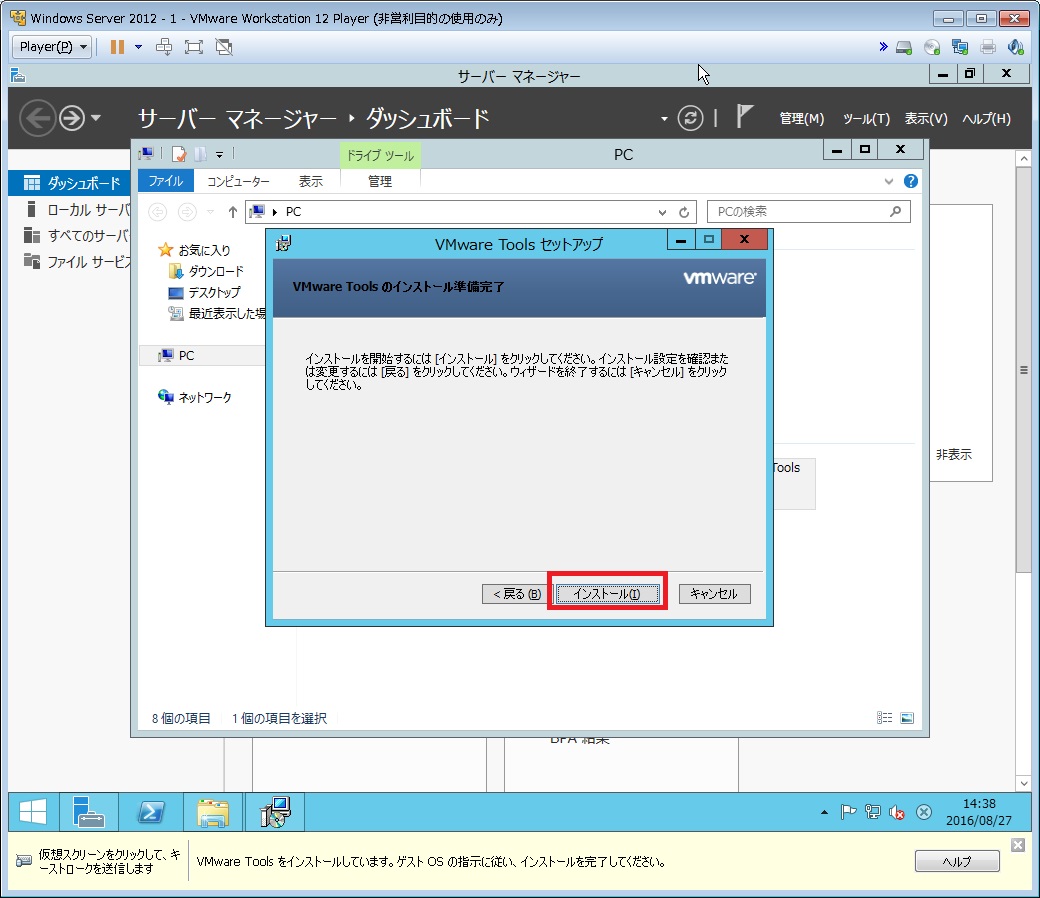Expand the hidden devices chevron in VMware toolbar
Viewport: 1040px width, 898px height.
[883, 46]
